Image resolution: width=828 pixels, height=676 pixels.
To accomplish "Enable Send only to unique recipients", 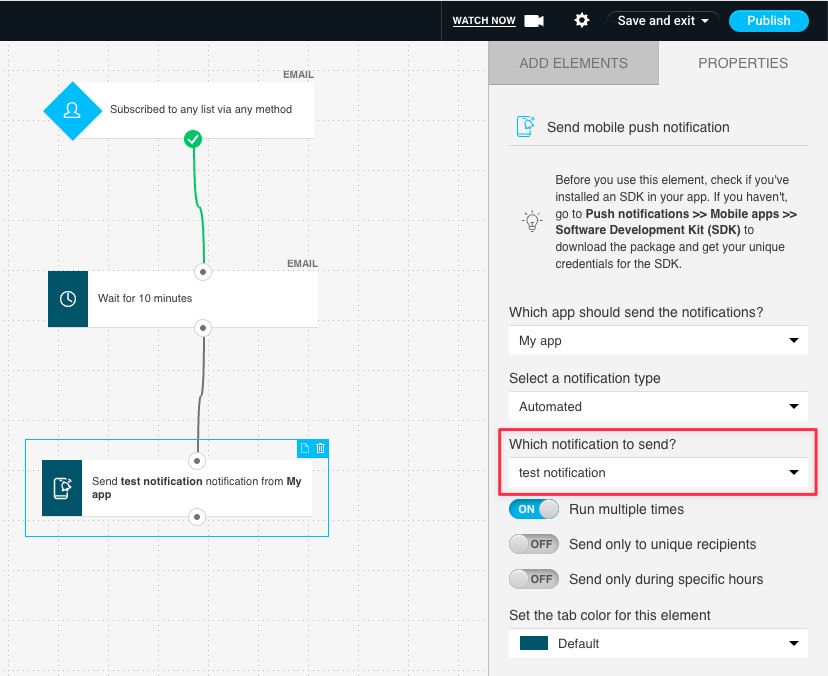I will pos(533,544).
